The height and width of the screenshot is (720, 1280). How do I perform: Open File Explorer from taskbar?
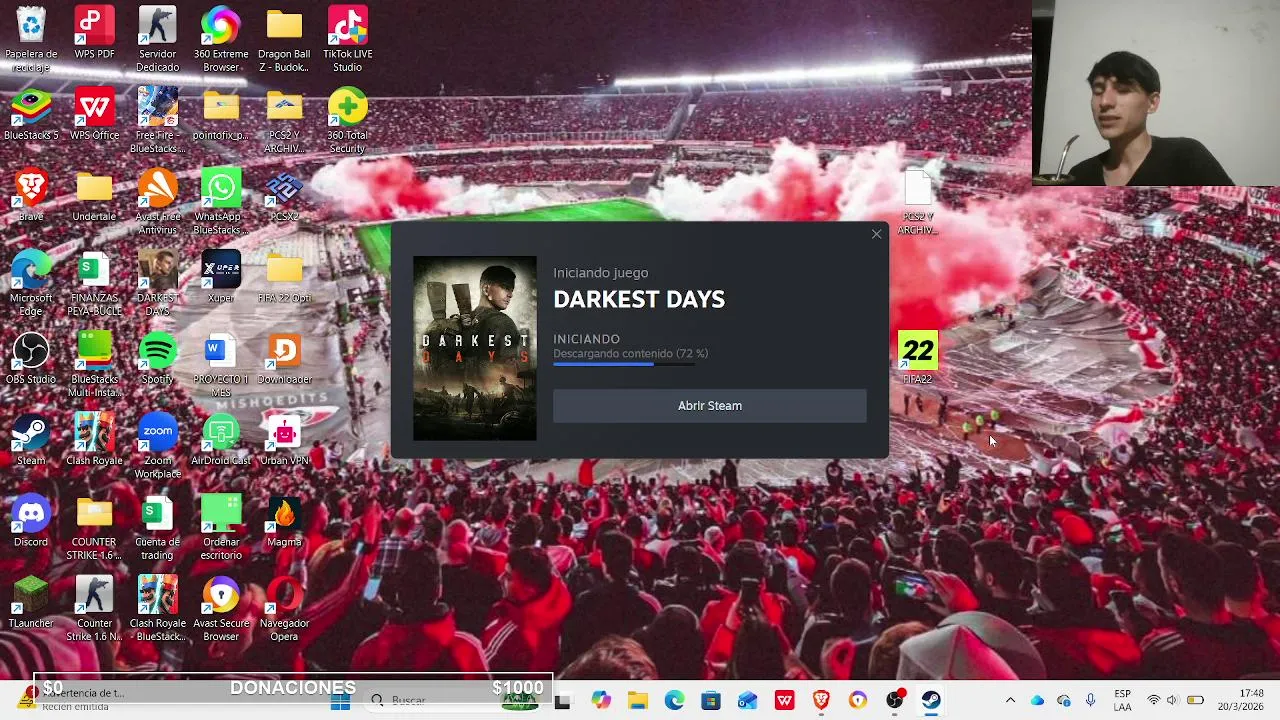coord(637,701)
